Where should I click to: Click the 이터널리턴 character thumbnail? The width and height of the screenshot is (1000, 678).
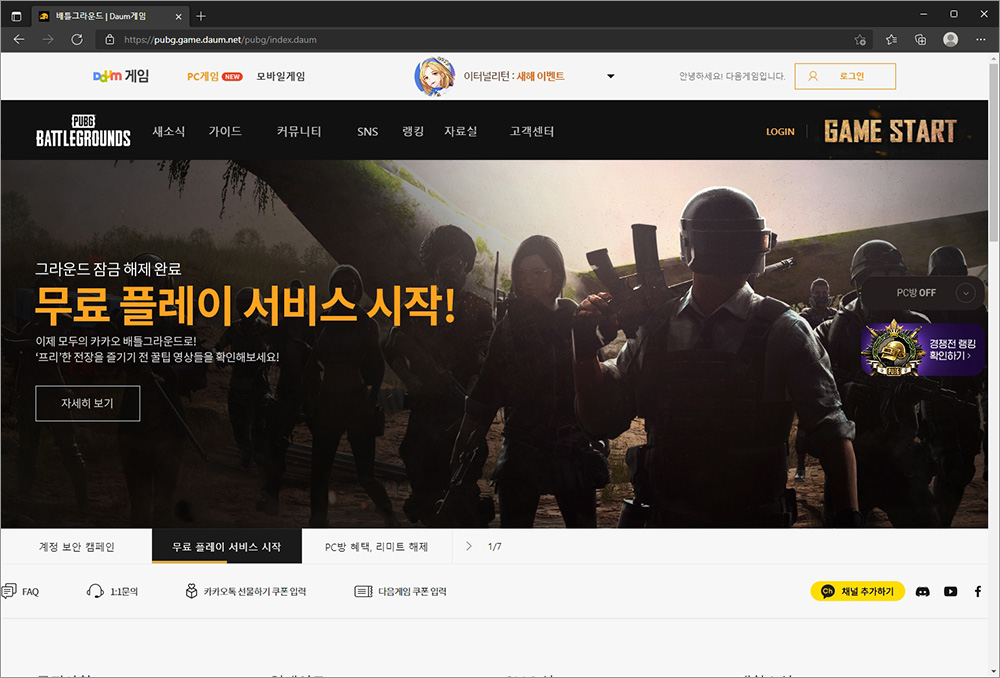[x=434, y=77]
